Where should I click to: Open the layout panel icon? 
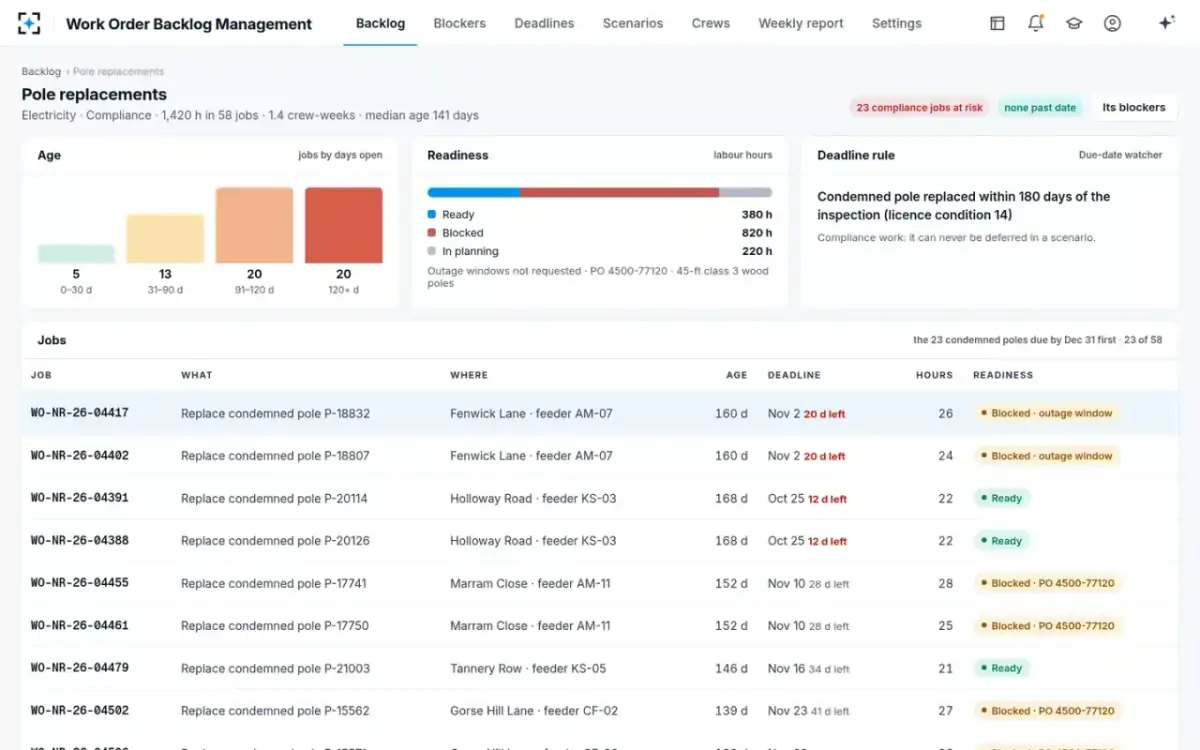click(997, 23)
